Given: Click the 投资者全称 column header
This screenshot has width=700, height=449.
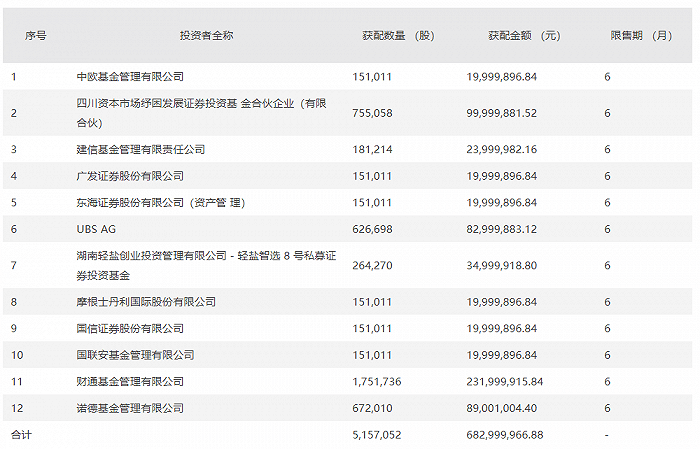Looking at the screenshot, I should coord(206,35).
